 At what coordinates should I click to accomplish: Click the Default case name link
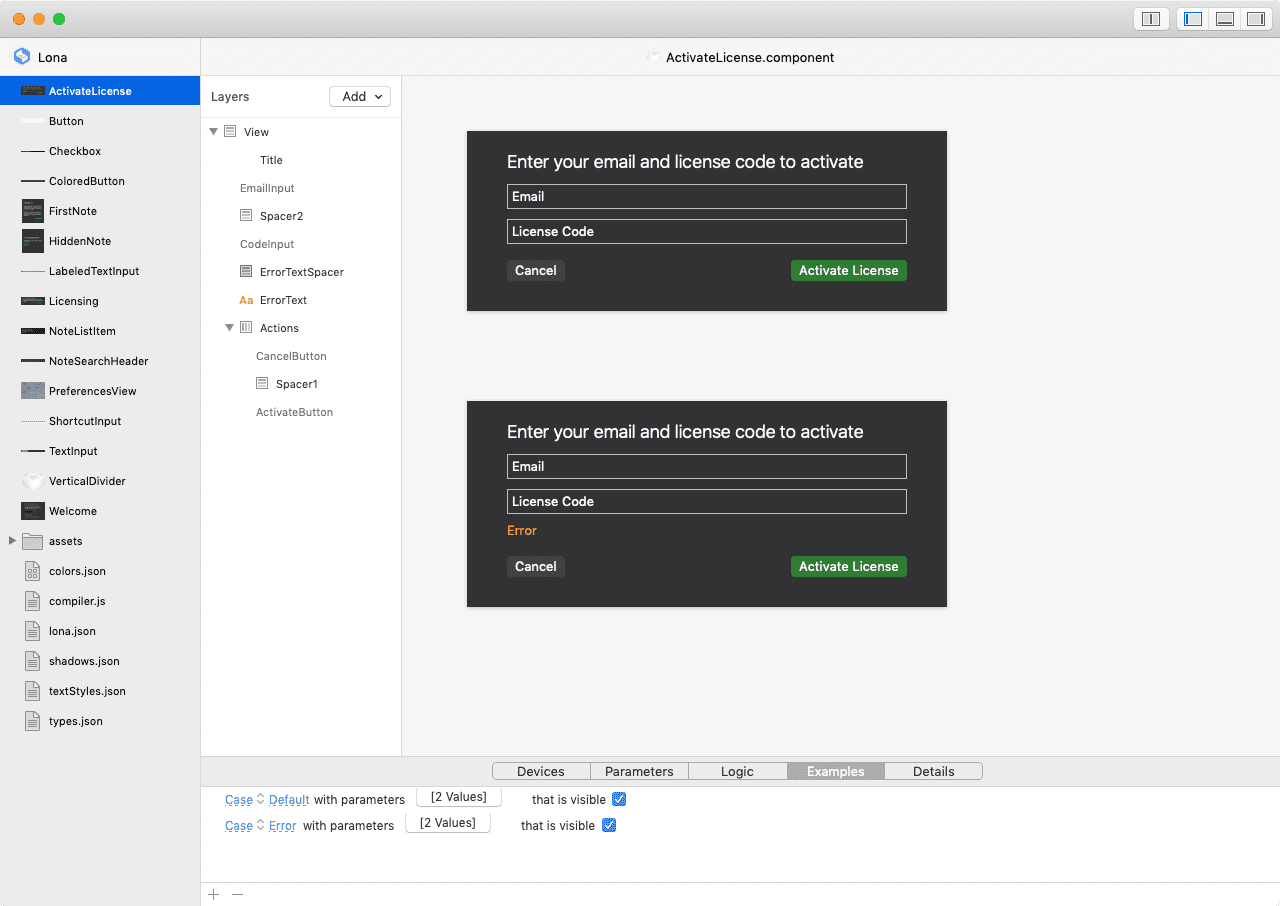point(289,800)
